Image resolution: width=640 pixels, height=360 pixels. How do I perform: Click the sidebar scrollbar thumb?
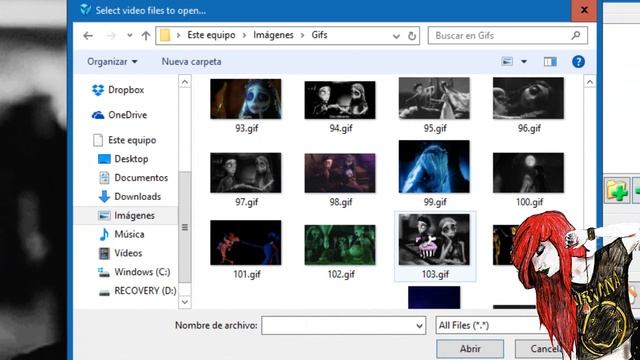(185, 227)
